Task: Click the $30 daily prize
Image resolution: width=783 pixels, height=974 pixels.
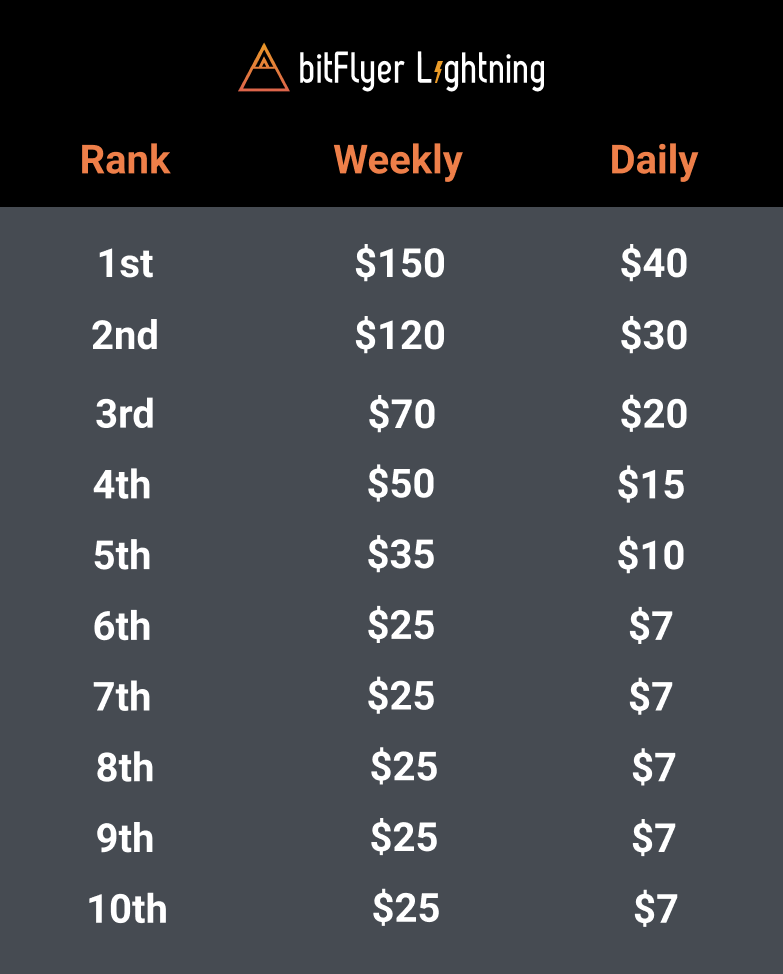Action: pos(654,335)
